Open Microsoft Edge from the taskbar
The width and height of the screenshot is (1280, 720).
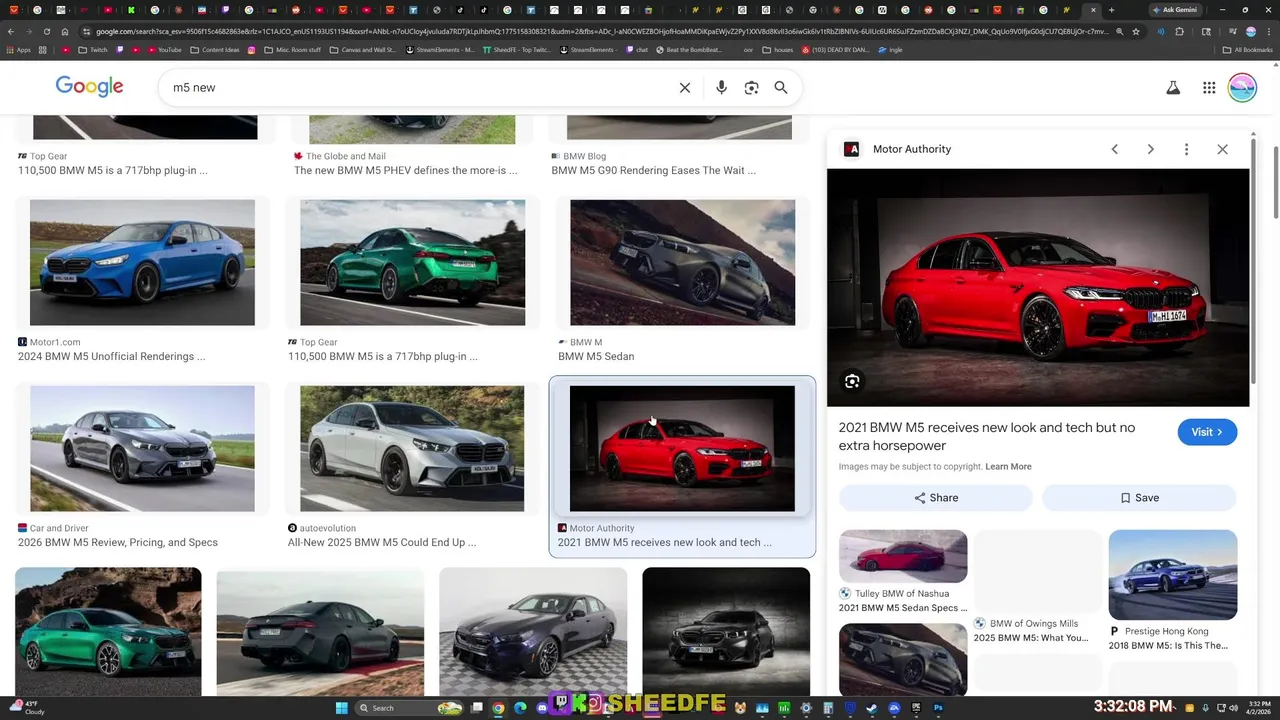(520, 708)
